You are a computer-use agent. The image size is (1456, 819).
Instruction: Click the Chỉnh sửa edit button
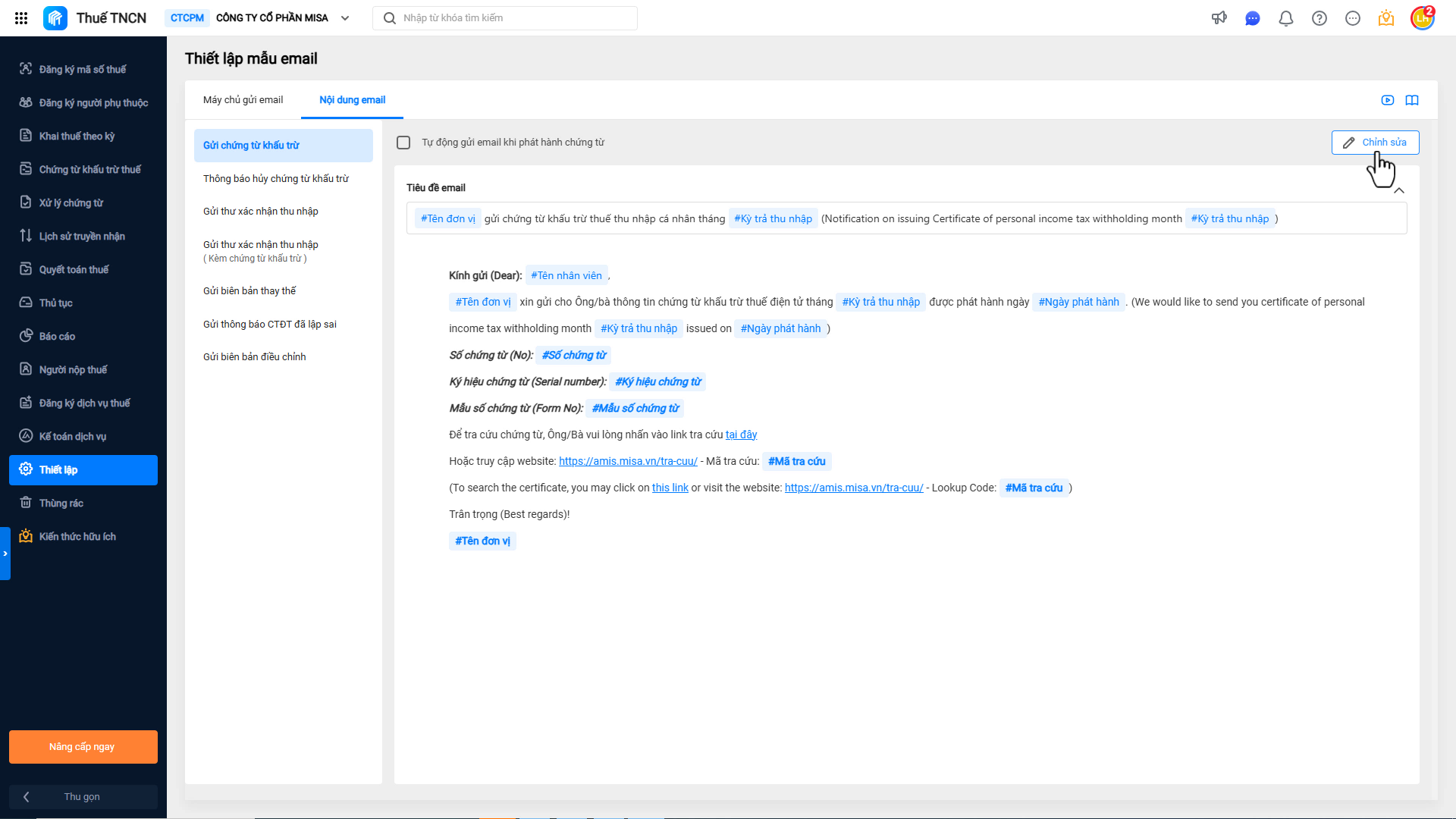pyautogui.click(x=1375, y=143)
